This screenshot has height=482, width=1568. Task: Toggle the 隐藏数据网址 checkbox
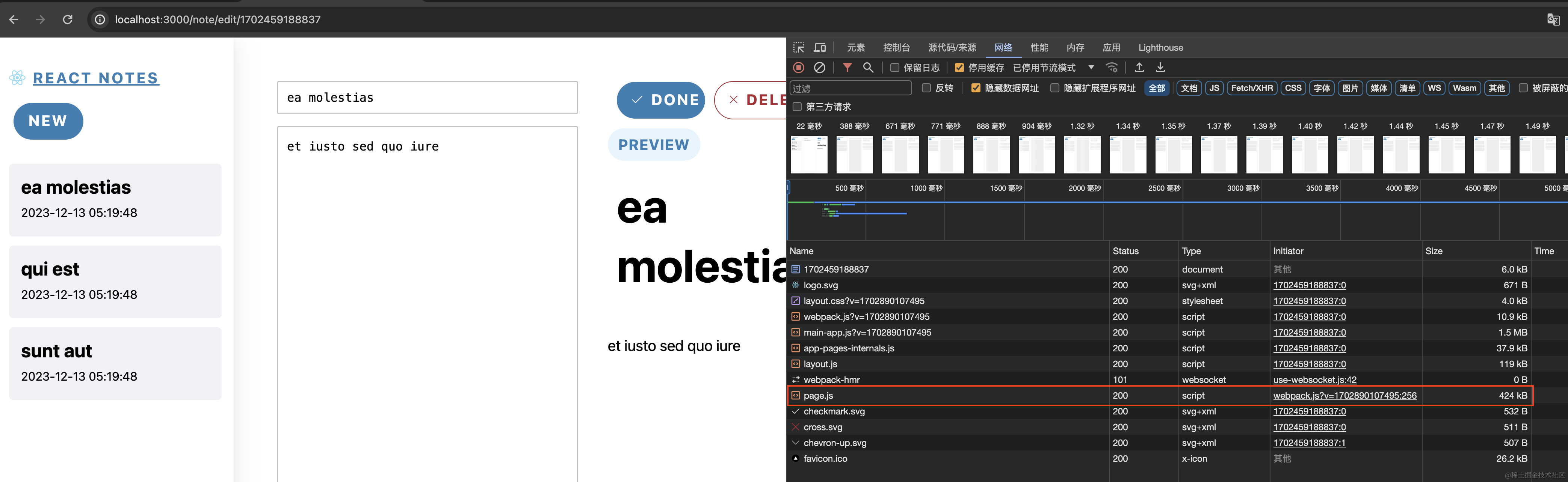976,88
